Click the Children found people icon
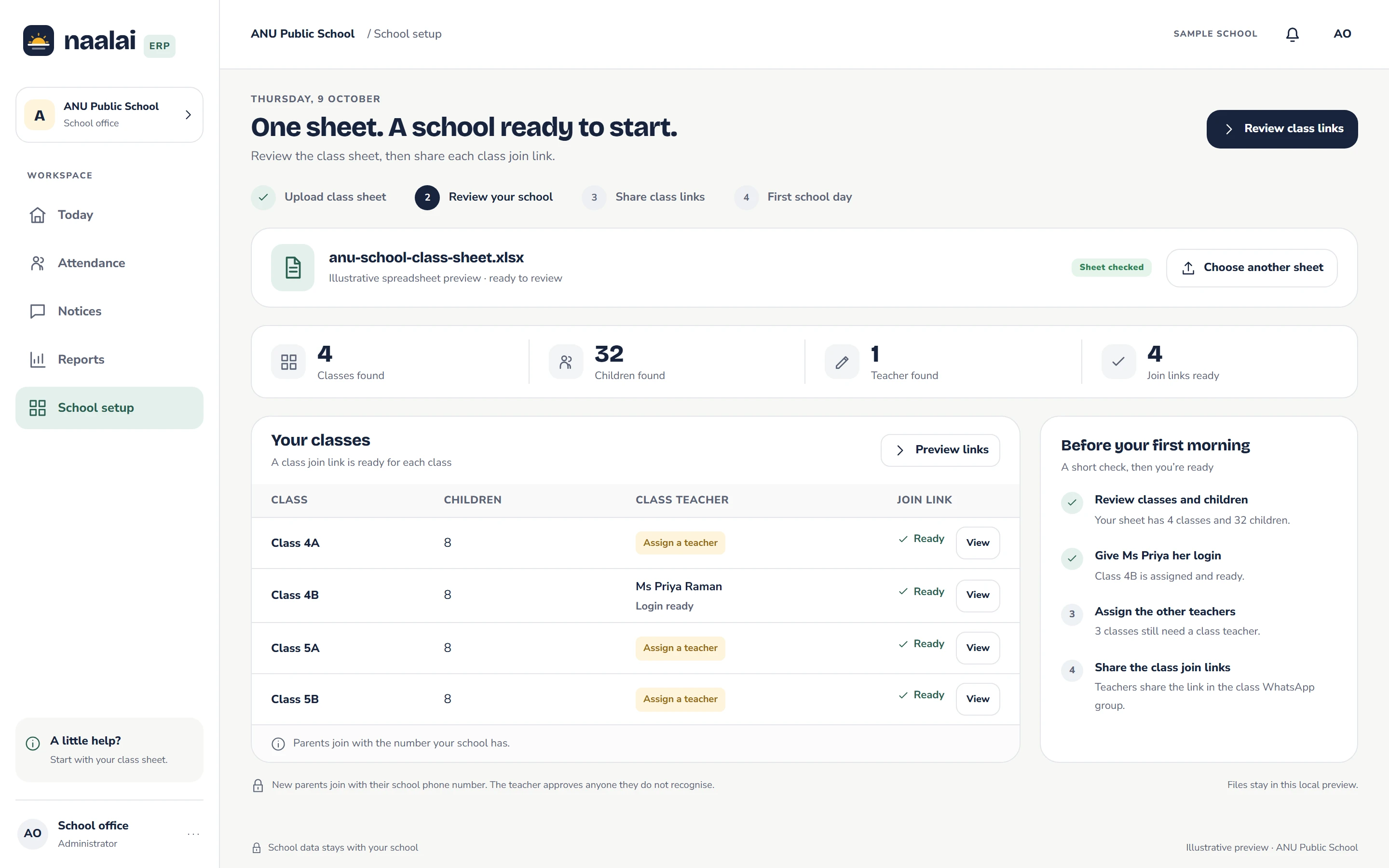 point(566,362)
